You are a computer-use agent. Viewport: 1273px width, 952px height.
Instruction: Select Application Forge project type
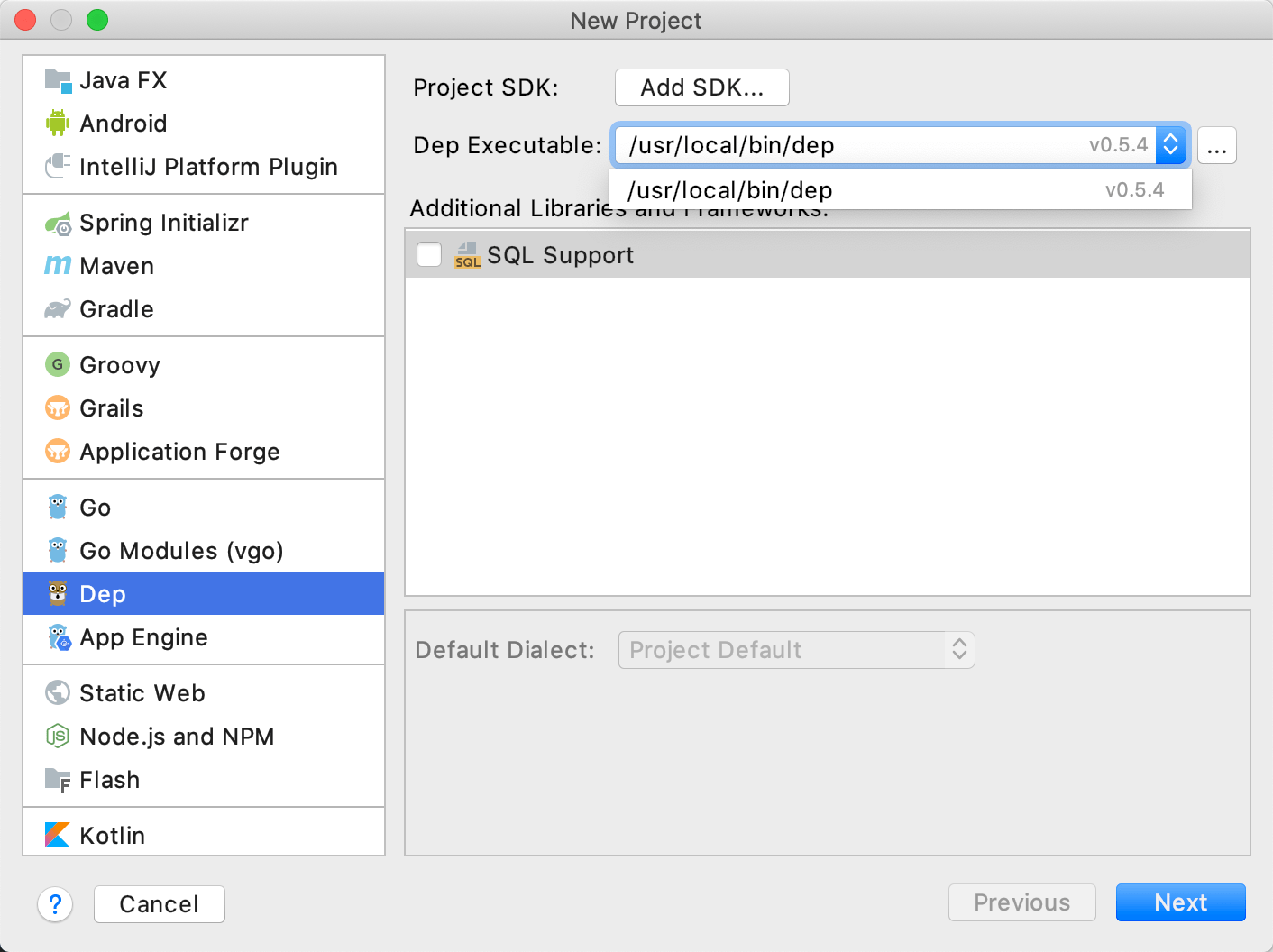(204, 452)
